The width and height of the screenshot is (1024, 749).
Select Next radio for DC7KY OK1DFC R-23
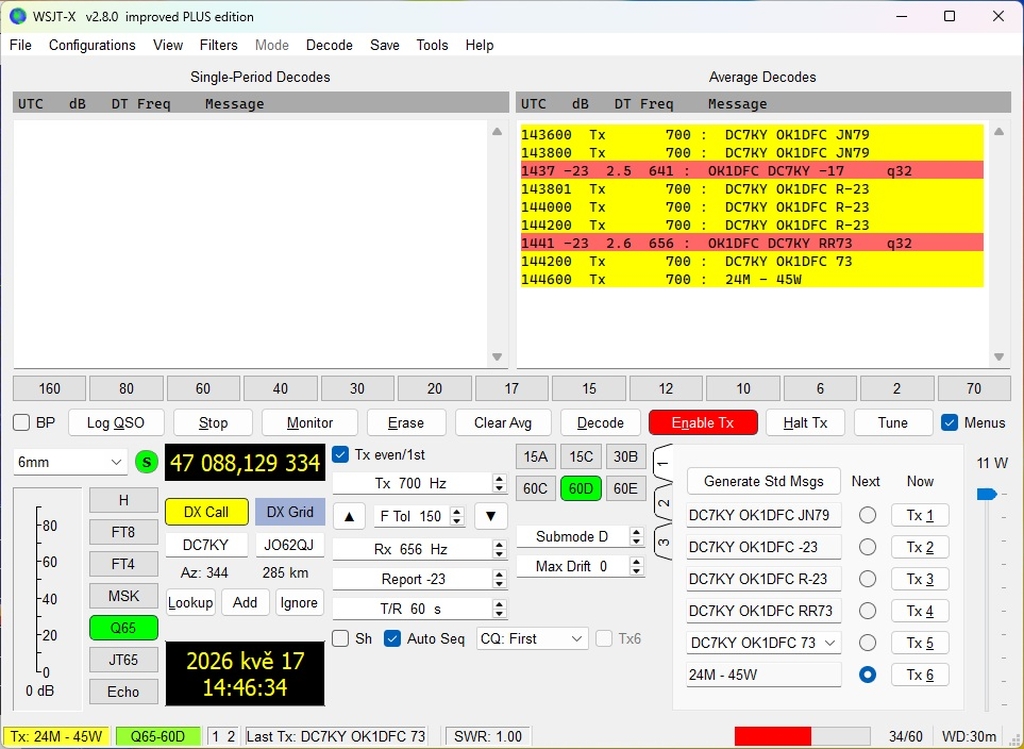(x=867, y=579)
